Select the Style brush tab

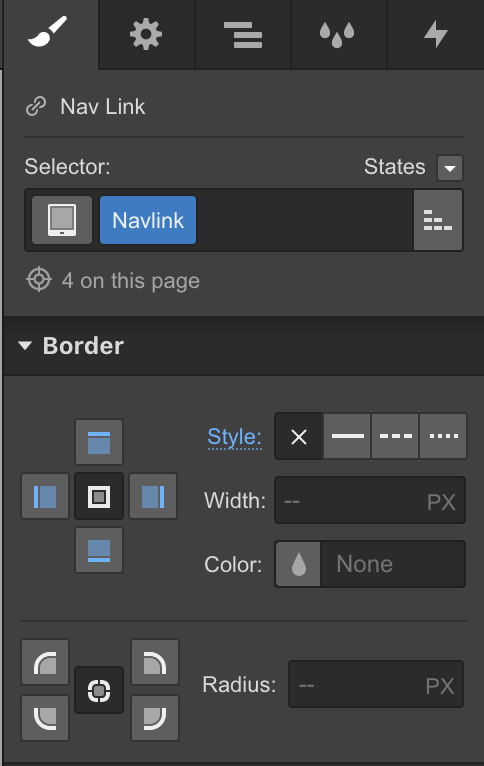tap(49, 33)
